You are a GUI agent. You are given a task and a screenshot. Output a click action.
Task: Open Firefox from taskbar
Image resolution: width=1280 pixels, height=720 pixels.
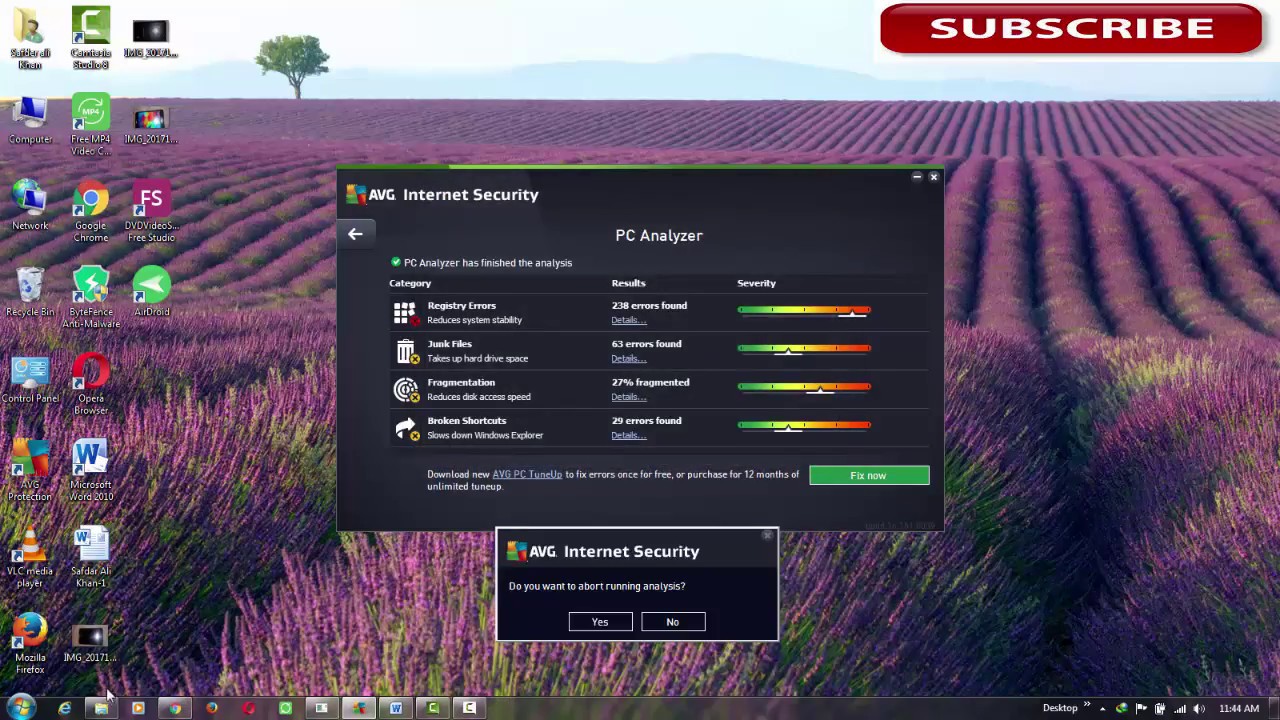pyautogui.click(x=212, y=709)
